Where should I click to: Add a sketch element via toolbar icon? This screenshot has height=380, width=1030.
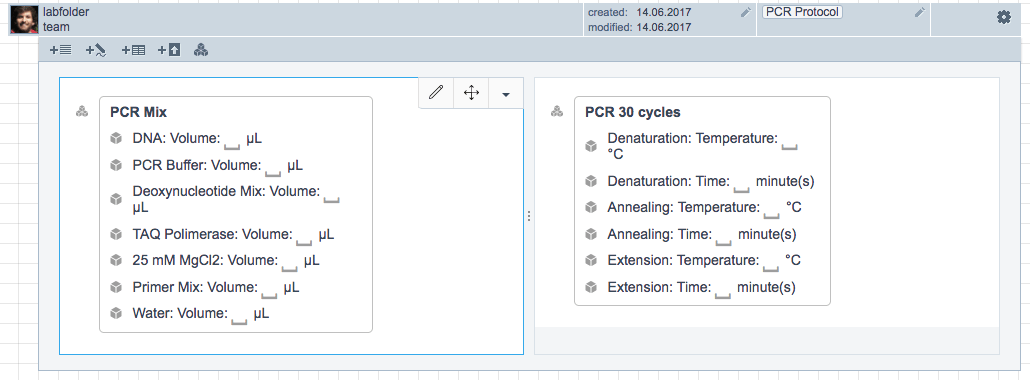96,50
